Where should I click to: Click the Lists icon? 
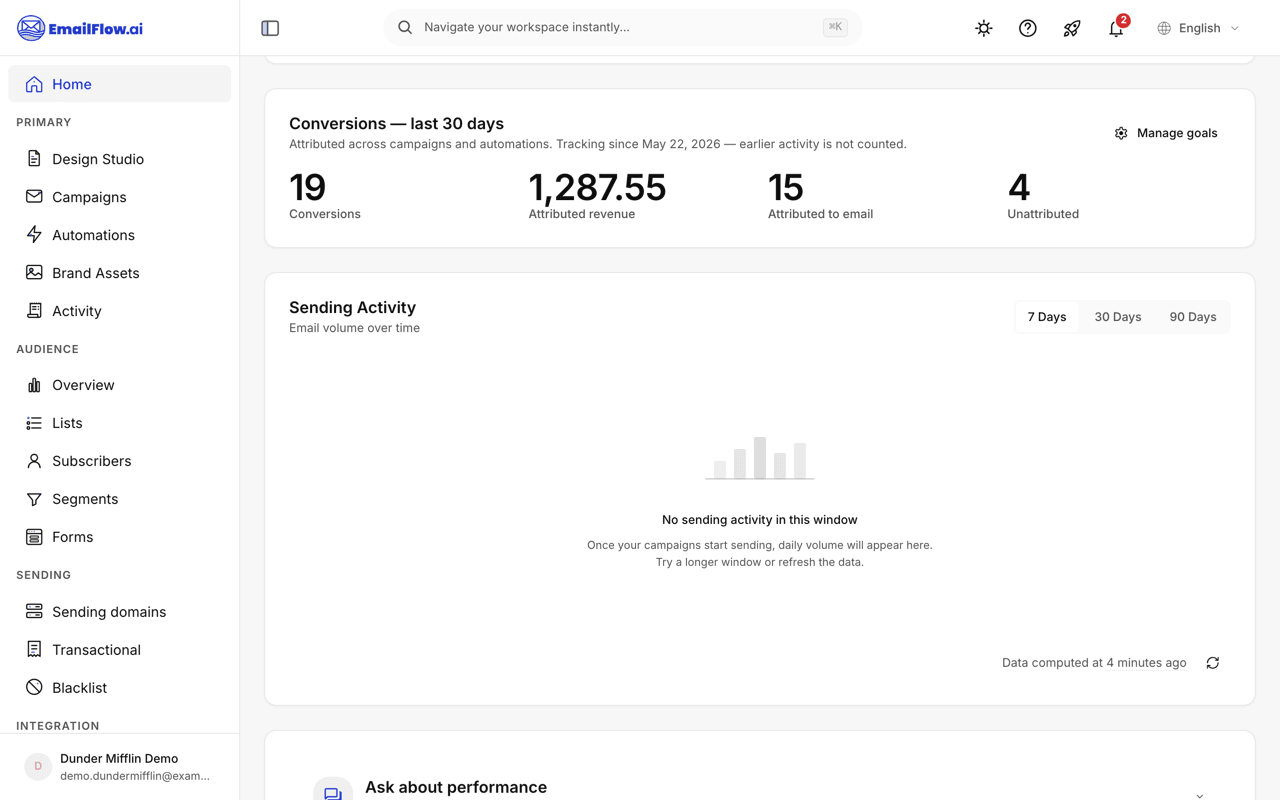(x=34, y=423)
